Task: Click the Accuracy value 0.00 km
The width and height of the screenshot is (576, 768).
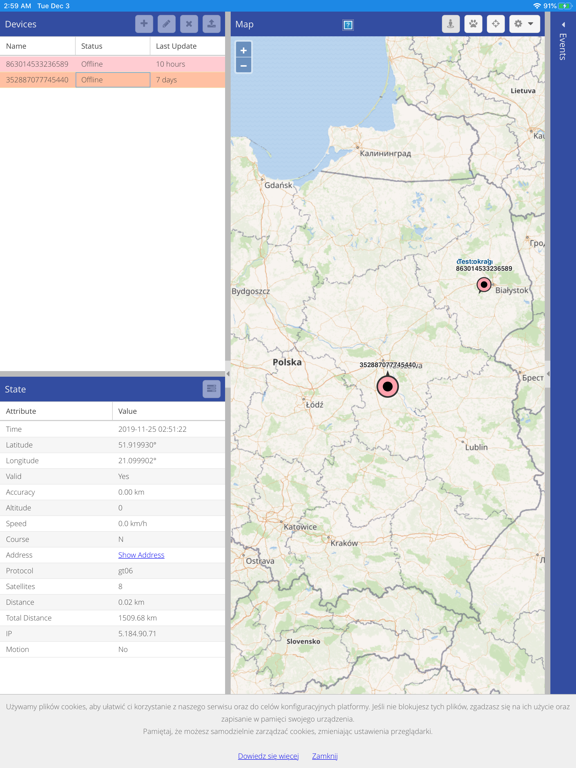Action: (131, 492)
